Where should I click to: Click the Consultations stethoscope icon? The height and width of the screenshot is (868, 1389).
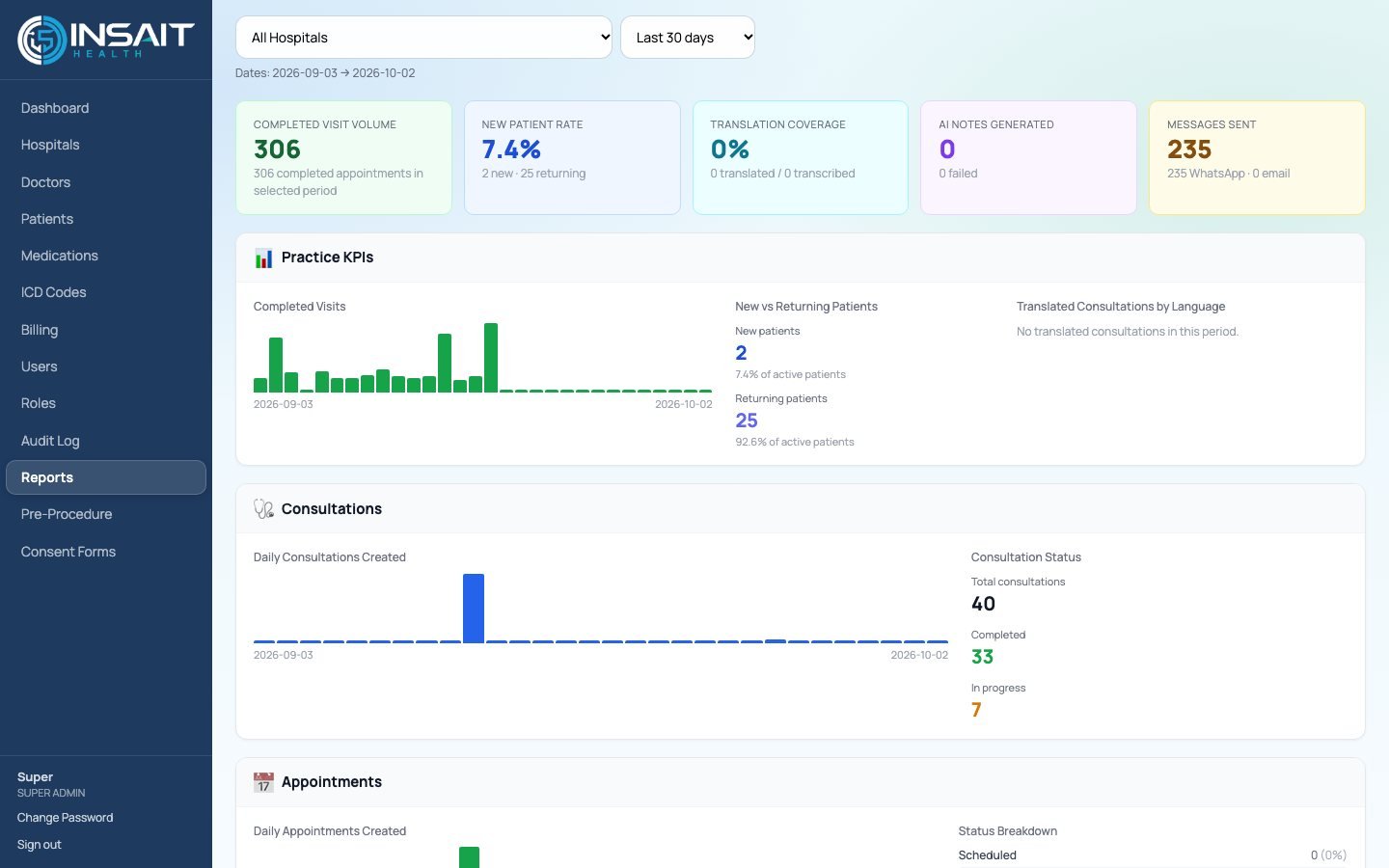click(x=263, y=509)
